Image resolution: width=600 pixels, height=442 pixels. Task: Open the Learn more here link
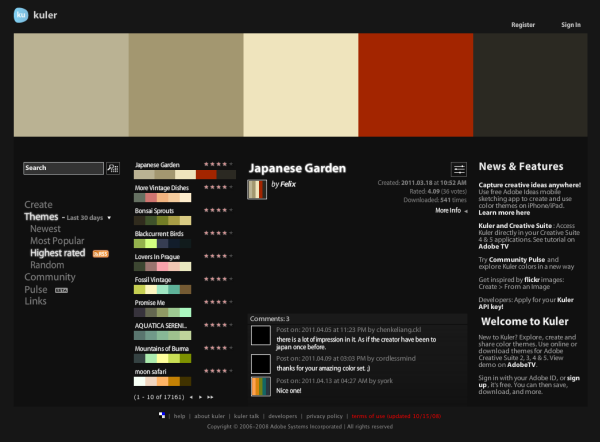click(504, 213)
